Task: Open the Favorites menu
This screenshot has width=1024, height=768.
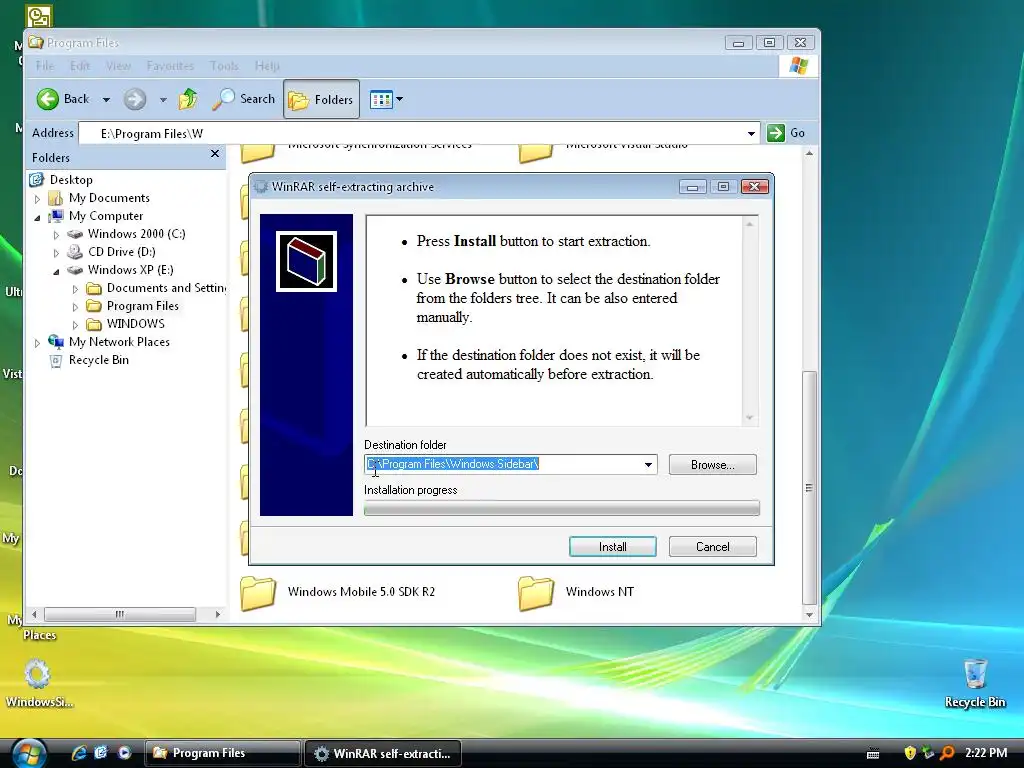Action: pyautogui.click(x=170, y=65)
